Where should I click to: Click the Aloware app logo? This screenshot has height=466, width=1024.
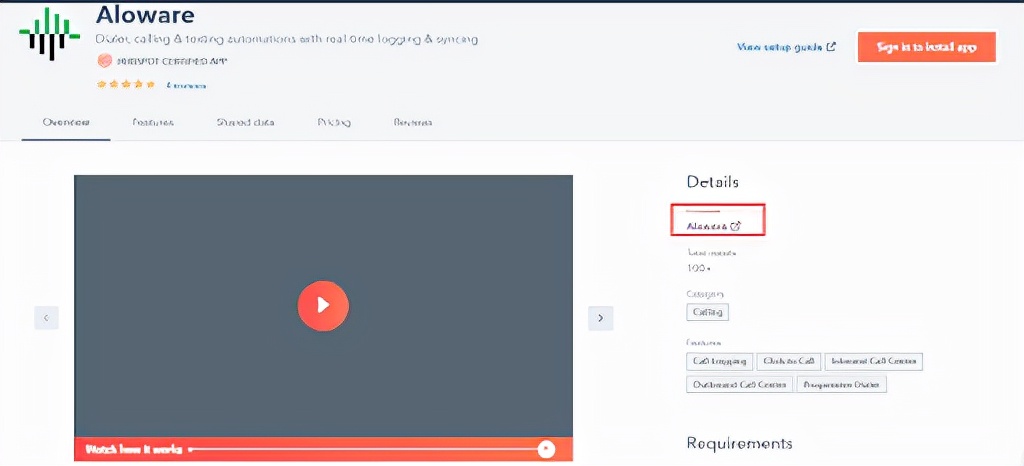50,34
